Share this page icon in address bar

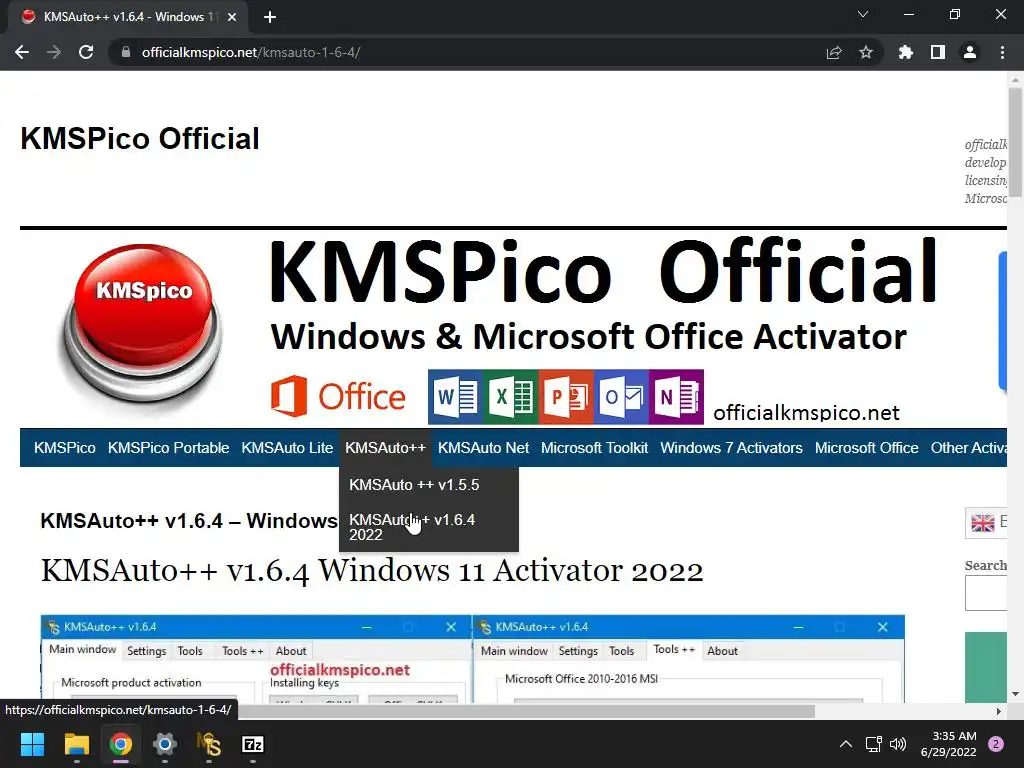[x=834, y=52]
